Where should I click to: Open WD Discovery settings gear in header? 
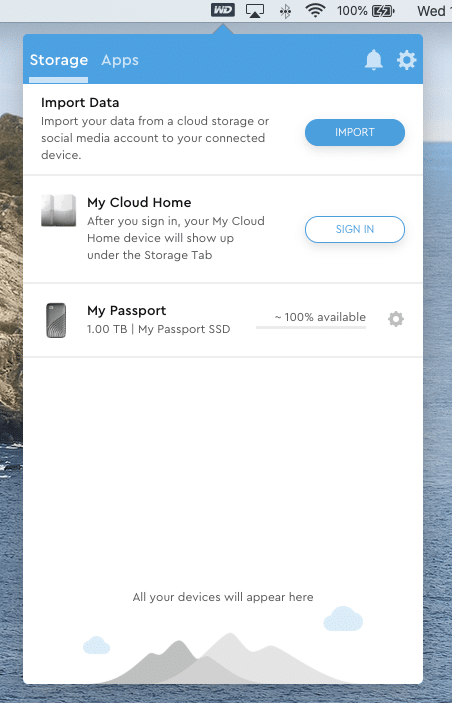tap(407, 60)
